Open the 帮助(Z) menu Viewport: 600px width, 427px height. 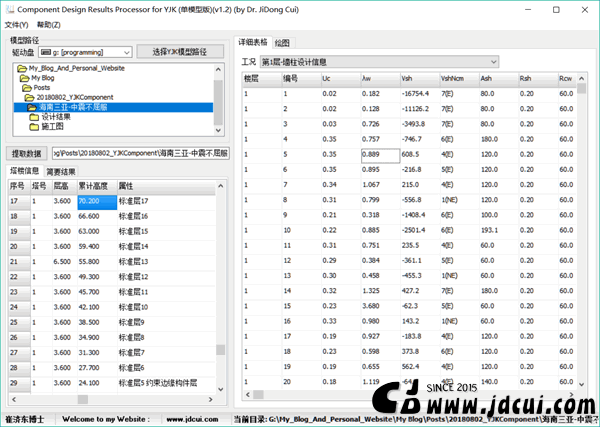tap(49, 25)
